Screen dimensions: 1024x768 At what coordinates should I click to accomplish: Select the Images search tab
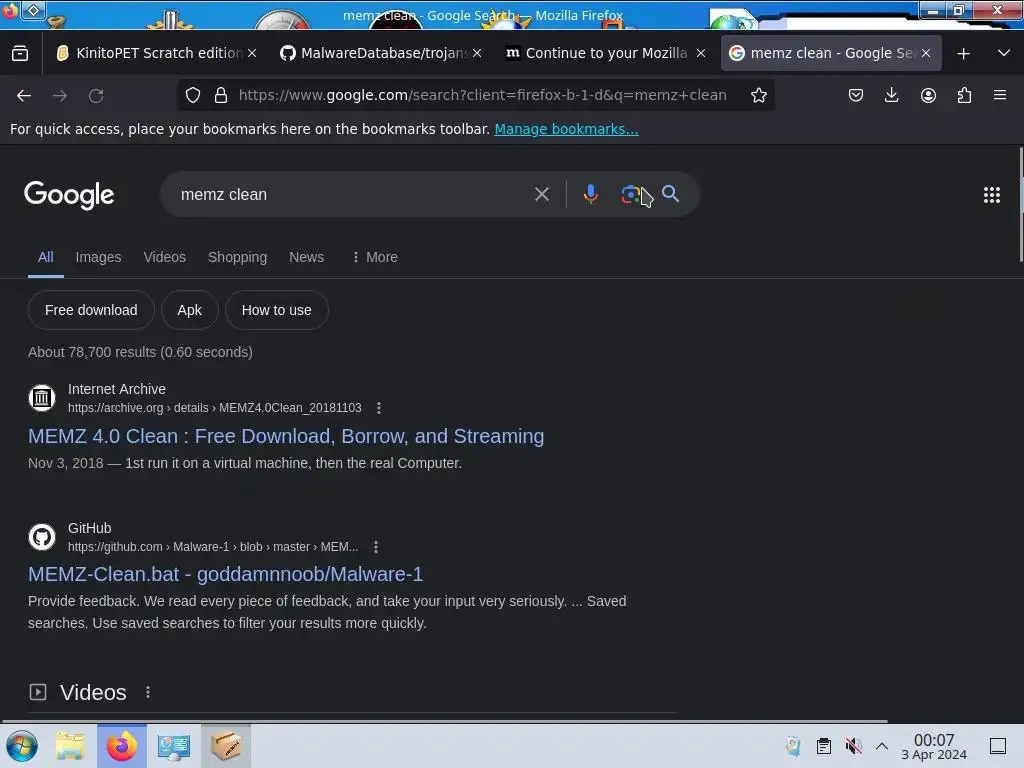coord(99,257)
